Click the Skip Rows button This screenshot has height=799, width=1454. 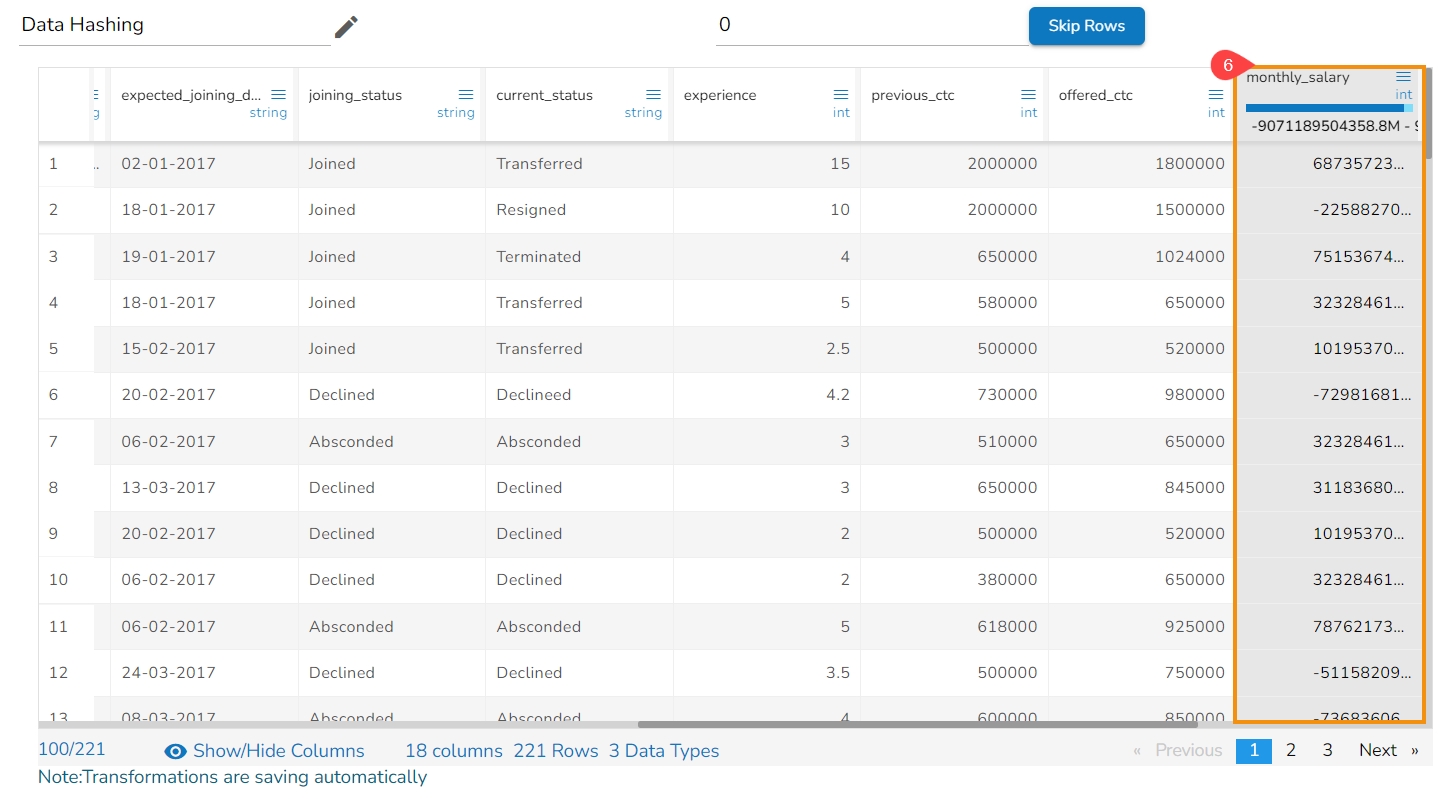point(1086,26)
